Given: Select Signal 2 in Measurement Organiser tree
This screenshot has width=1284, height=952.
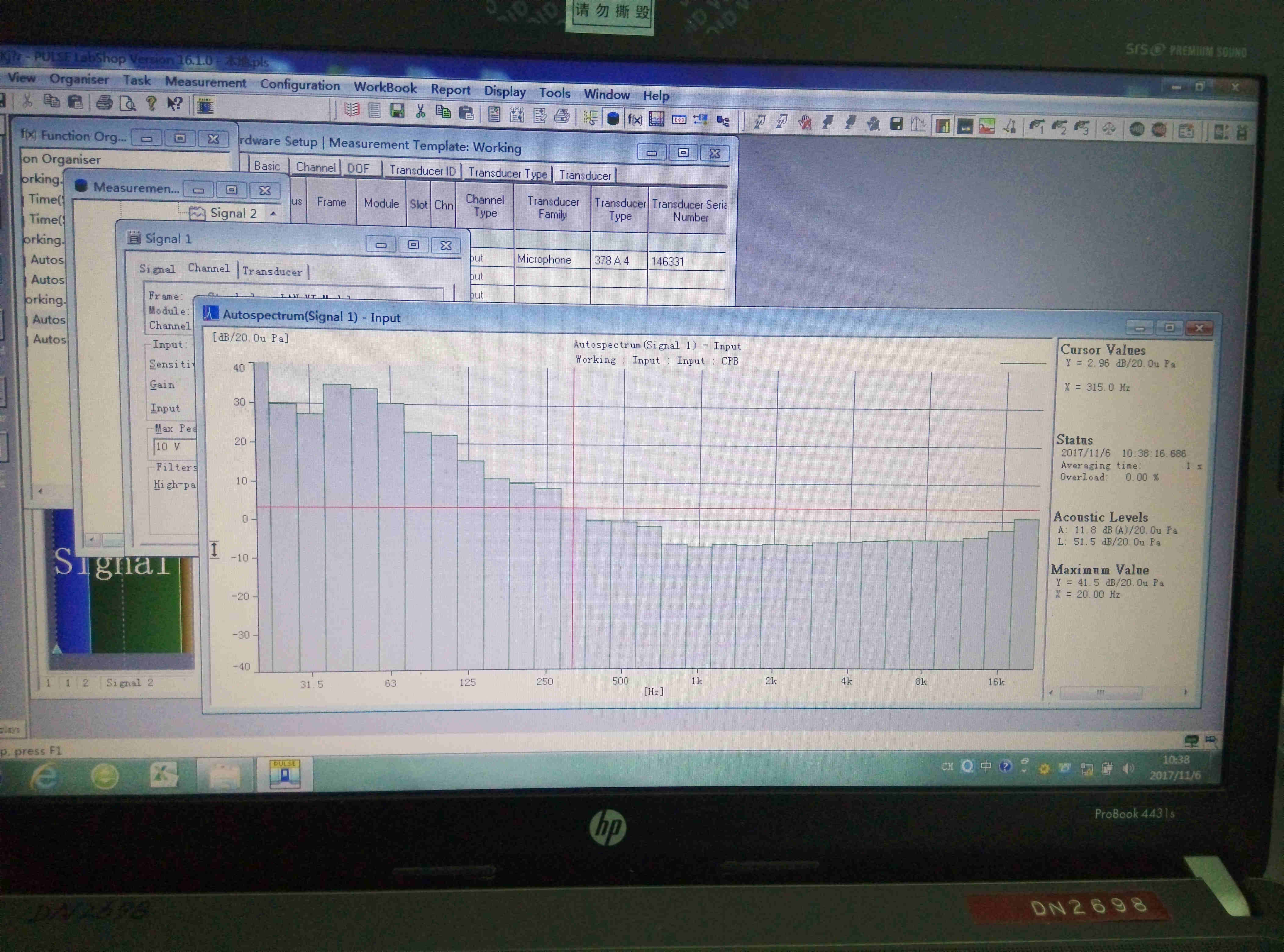Looking at the screenshot, I should 233,213.
